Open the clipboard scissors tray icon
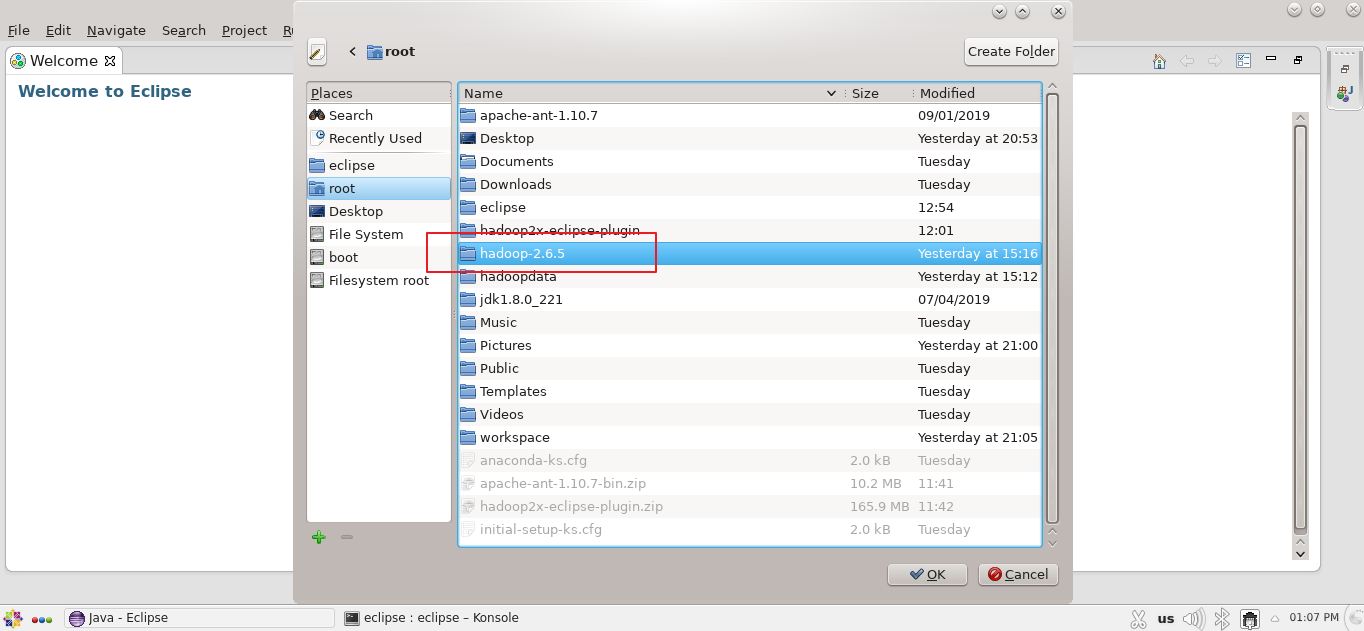Screen dimensions: 1364x631 (1138, 619)
